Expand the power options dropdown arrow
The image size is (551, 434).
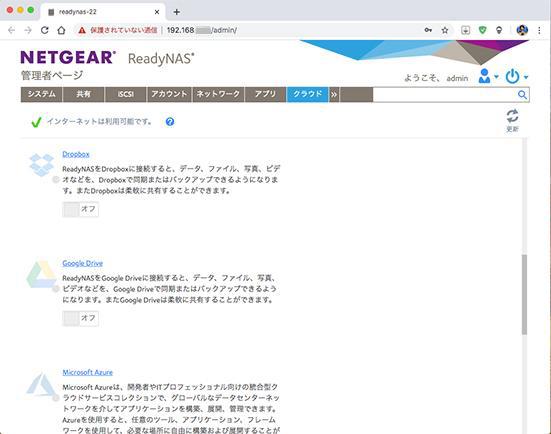pyautogui.click(x=526, y=77)
